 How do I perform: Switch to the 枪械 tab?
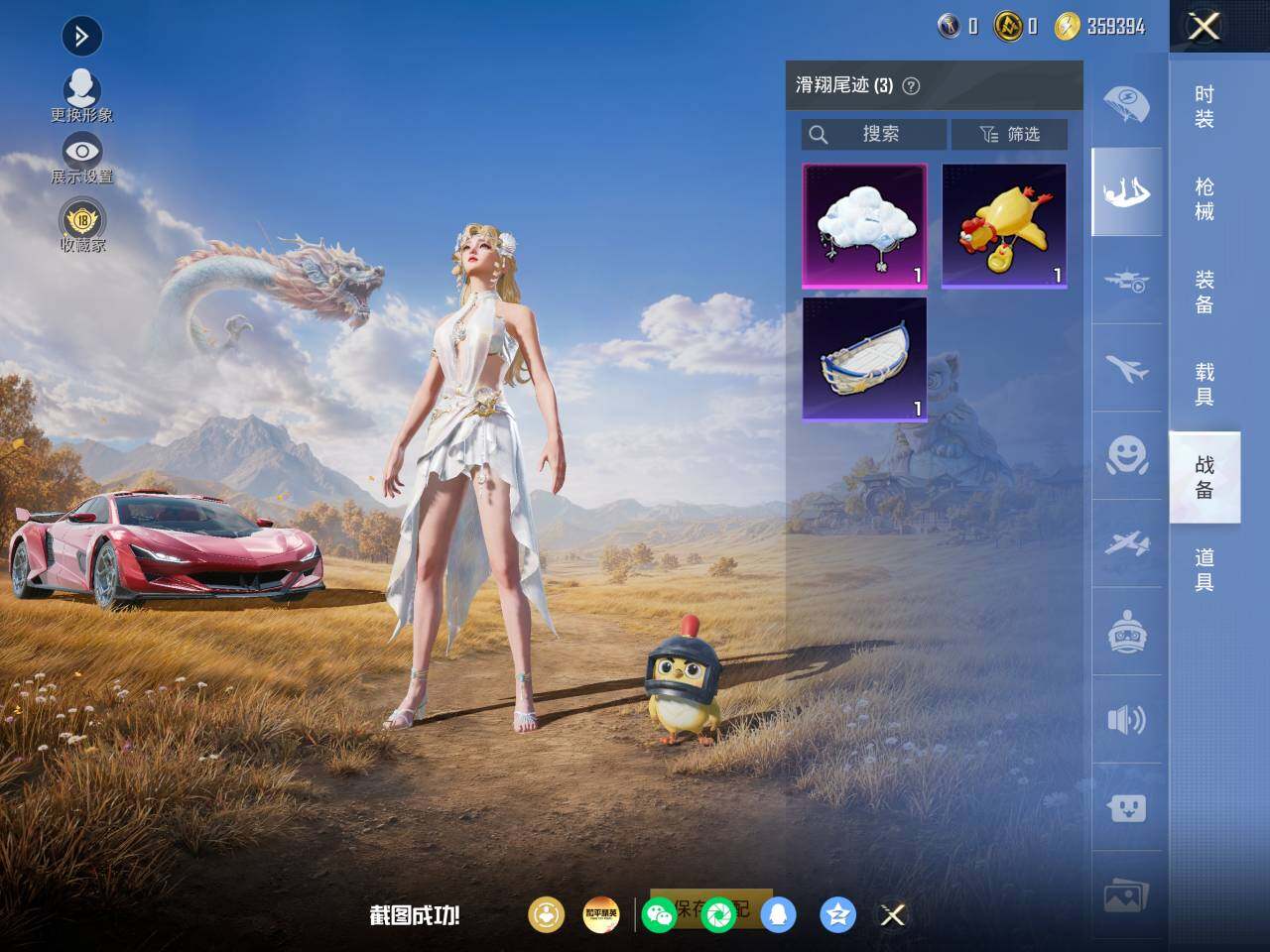[1205, 198]
